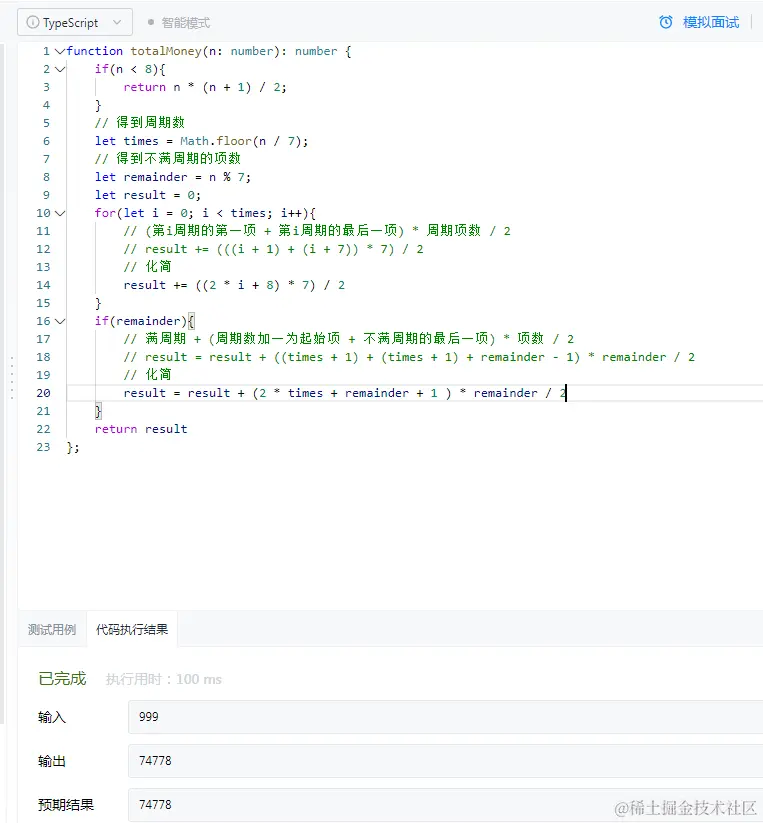
Task: Collapse the function totalMoney fold arrow on line 1
Action: click(60, 51)
